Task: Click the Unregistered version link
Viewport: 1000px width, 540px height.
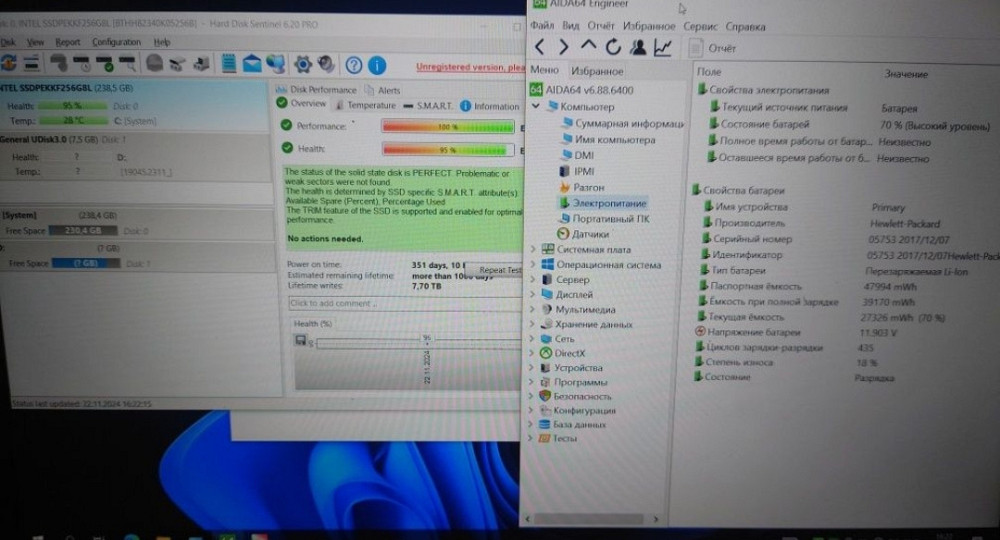Action: point(469,67)
